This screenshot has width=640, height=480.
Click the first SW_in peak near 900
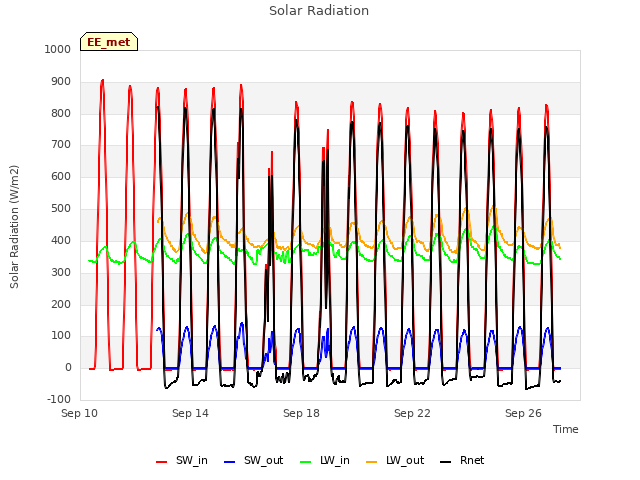point(102,80)
